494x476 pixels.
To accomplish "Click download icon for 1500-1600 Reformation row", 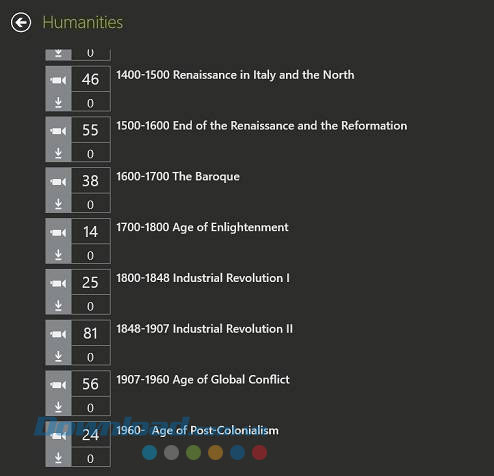I will click(x=58, y=153).
